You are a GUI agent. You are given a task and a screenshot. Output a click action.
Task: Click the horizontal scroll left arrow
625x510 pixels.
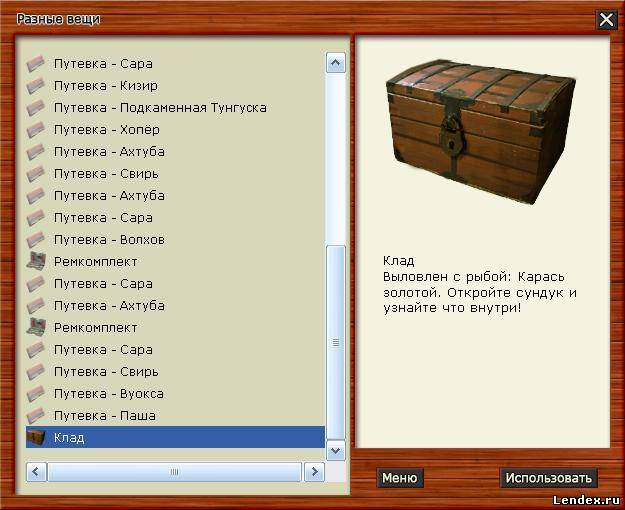[36, 472]
